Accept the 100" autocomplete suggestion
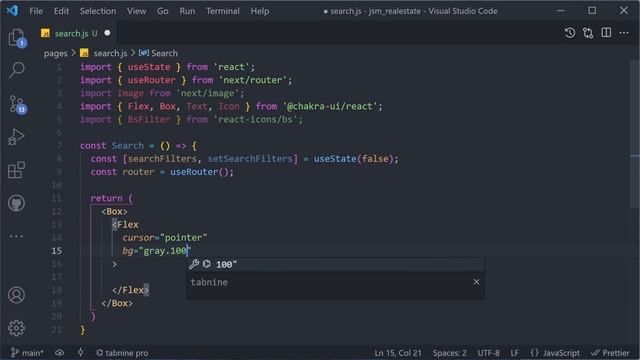 tap(336, 264)
